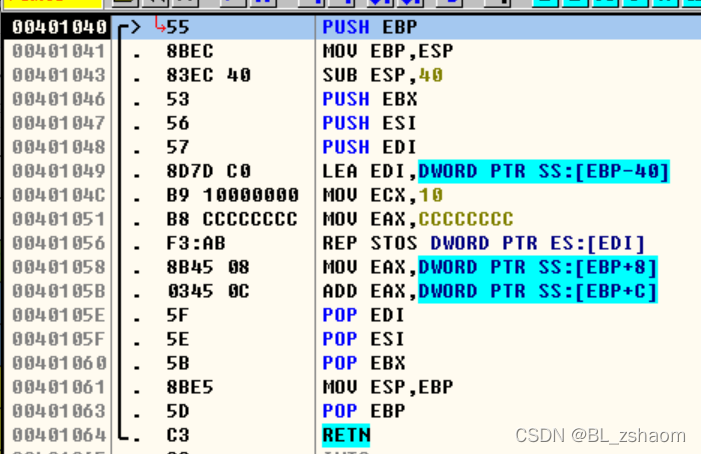This screenshot has height=454, width=701.
Task: Click the MOV EAX,[EBP+8] instruction
Action: (x=490, y=268)
